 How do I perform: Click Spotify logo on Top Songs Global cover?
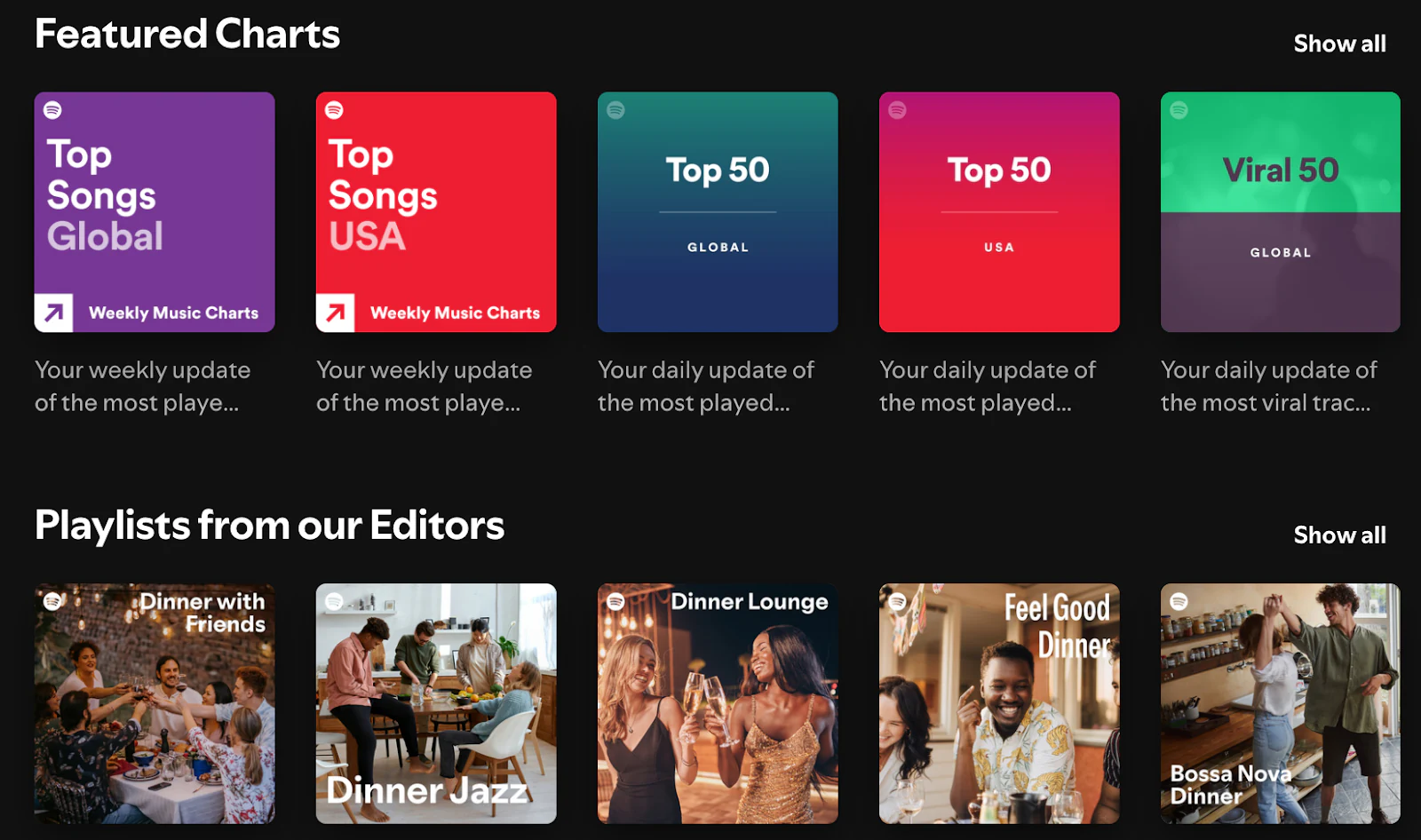(x=53, y=110)
